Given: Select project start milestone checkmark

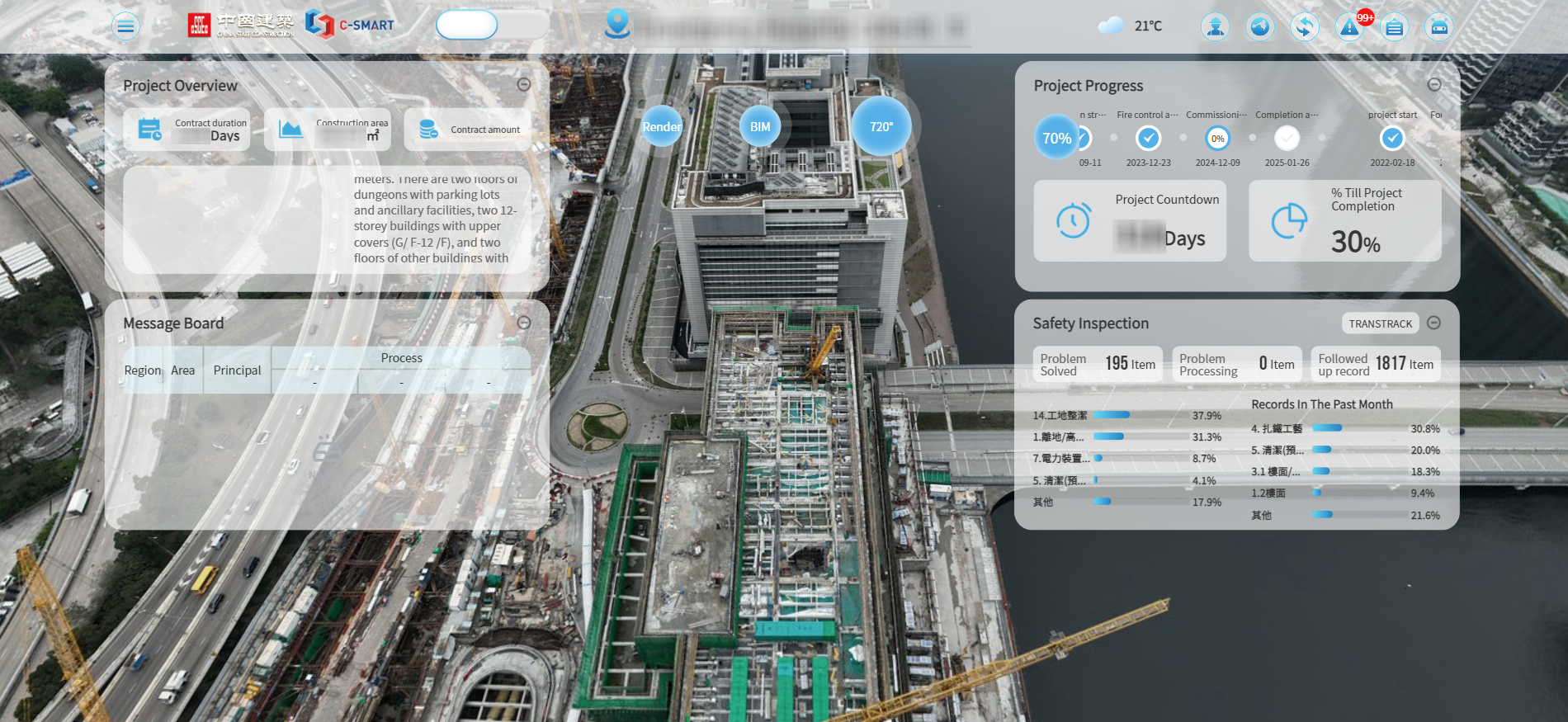Looking at the screenshot, I should pyautogui.click(x=1392, y=138).
